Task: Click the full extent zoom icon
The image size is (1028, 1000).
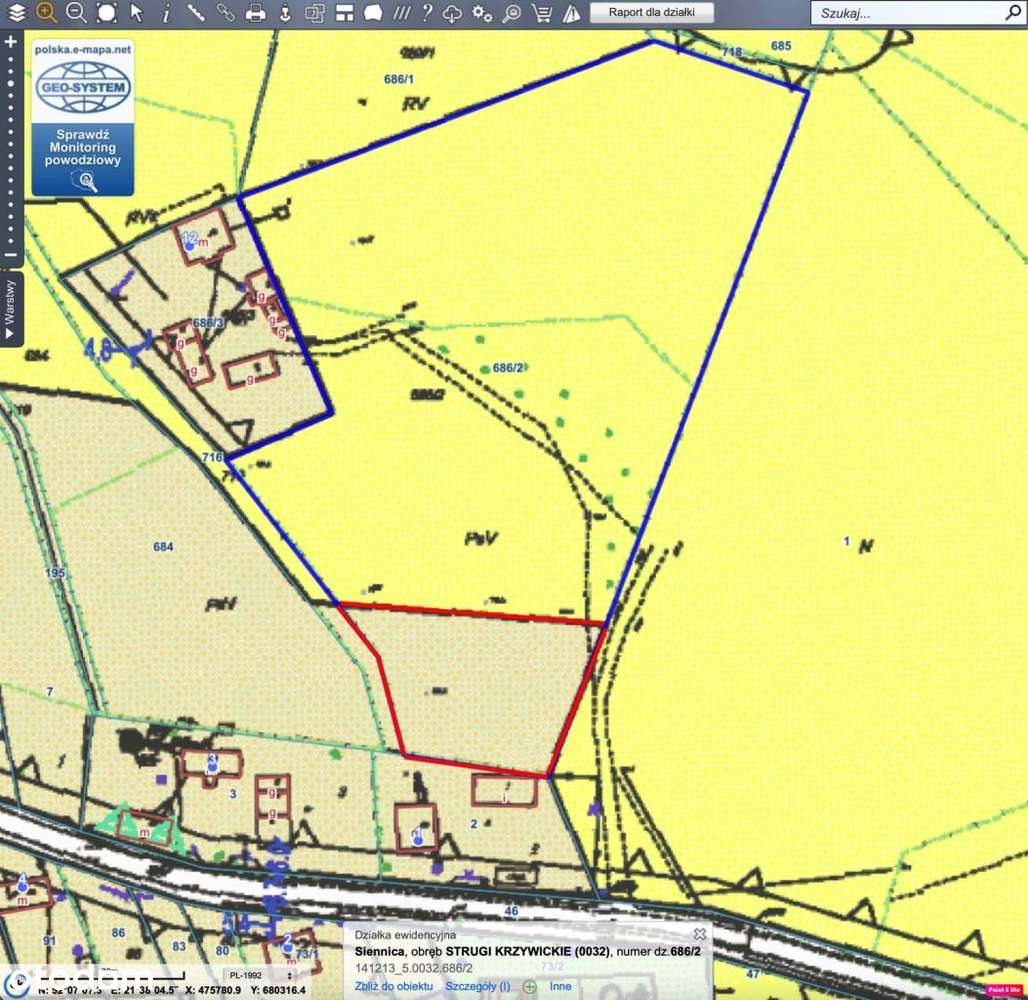Action: (106, 12)
